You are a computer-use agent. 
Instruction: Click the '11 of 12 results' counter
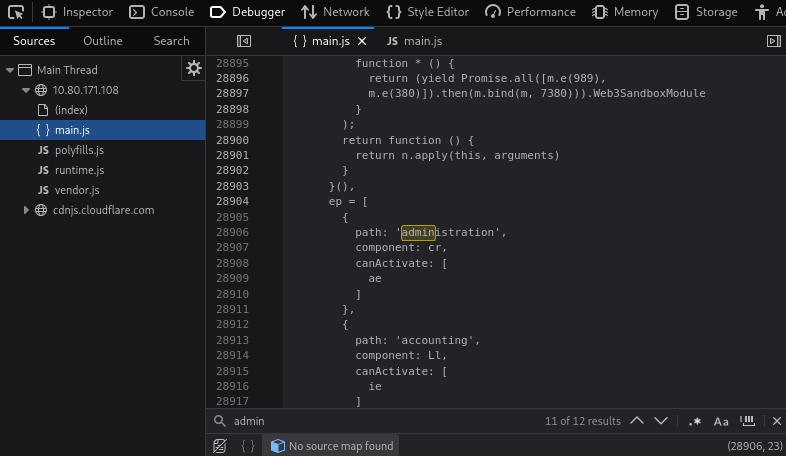[582, 421]
